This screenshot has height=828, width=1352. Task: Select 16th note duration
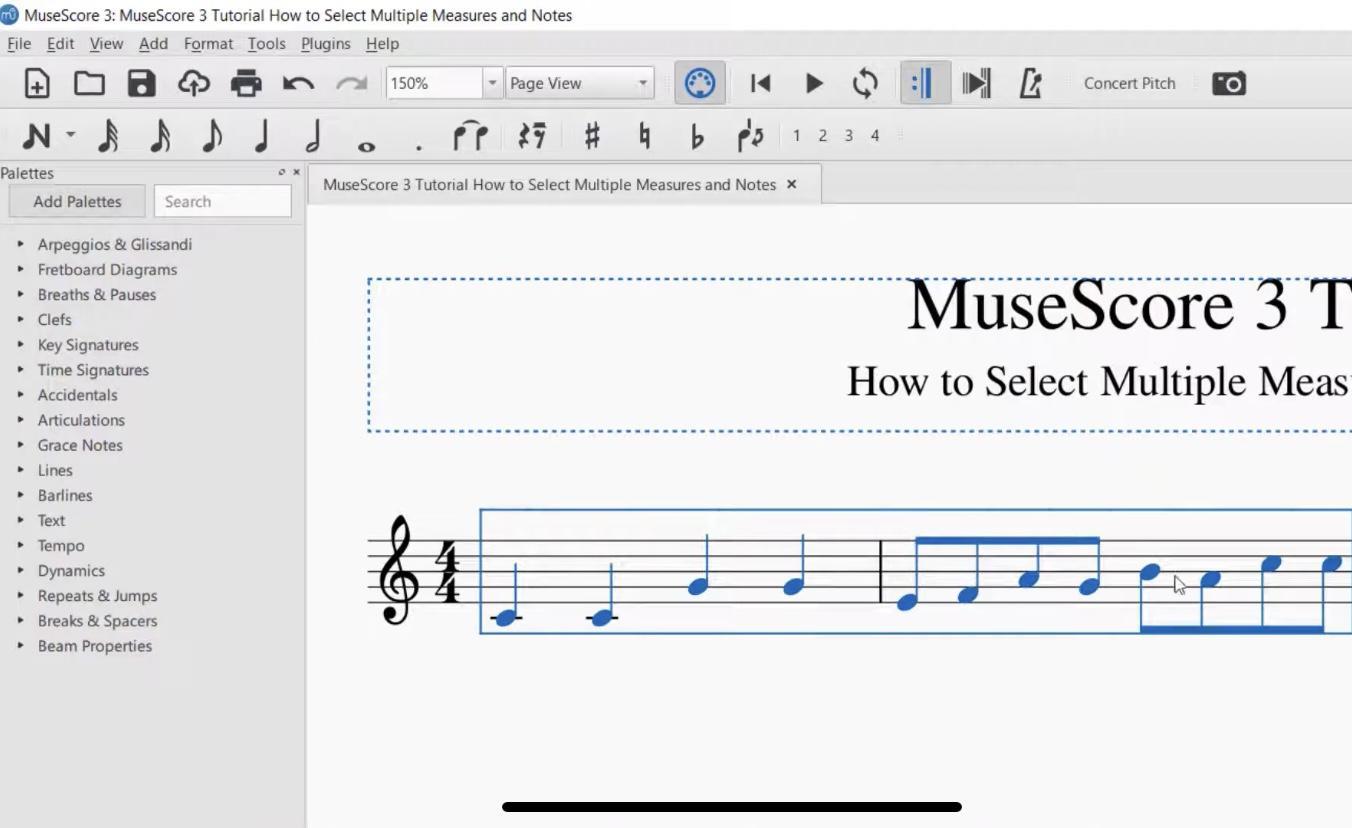coord(160,135)
